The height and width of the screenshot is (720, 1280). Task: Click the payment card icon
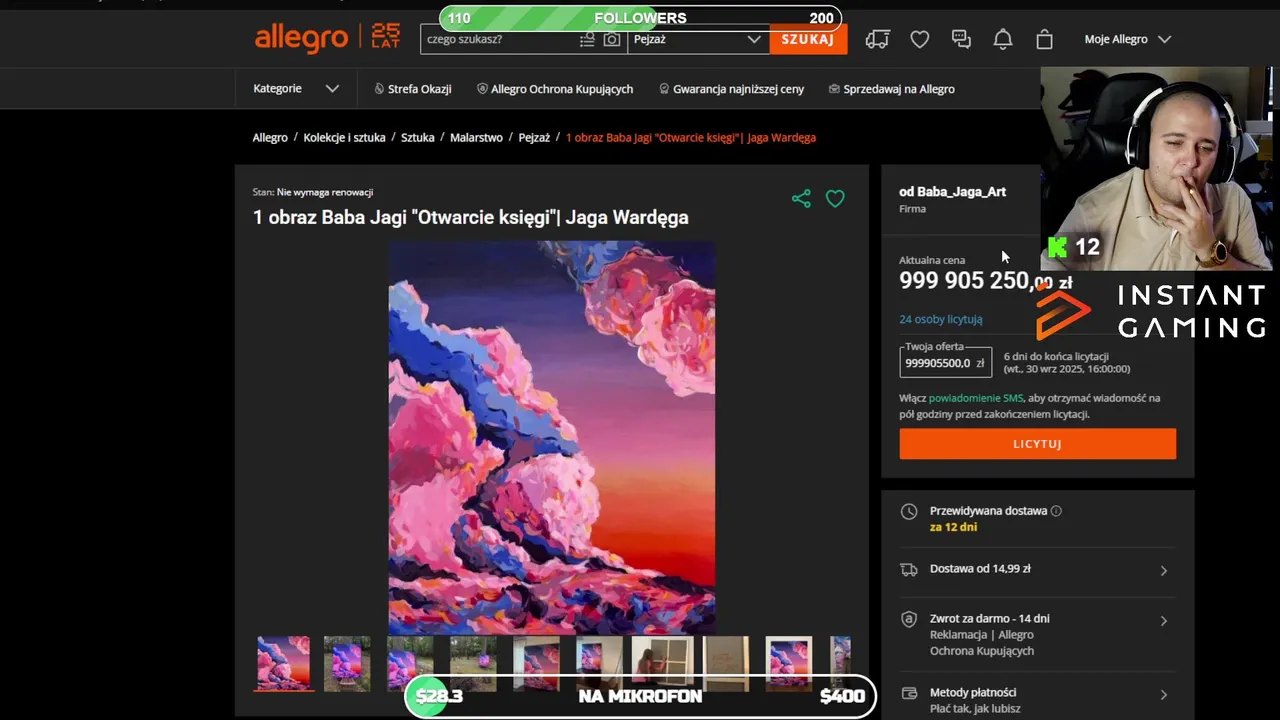click(x=909, y=693)
